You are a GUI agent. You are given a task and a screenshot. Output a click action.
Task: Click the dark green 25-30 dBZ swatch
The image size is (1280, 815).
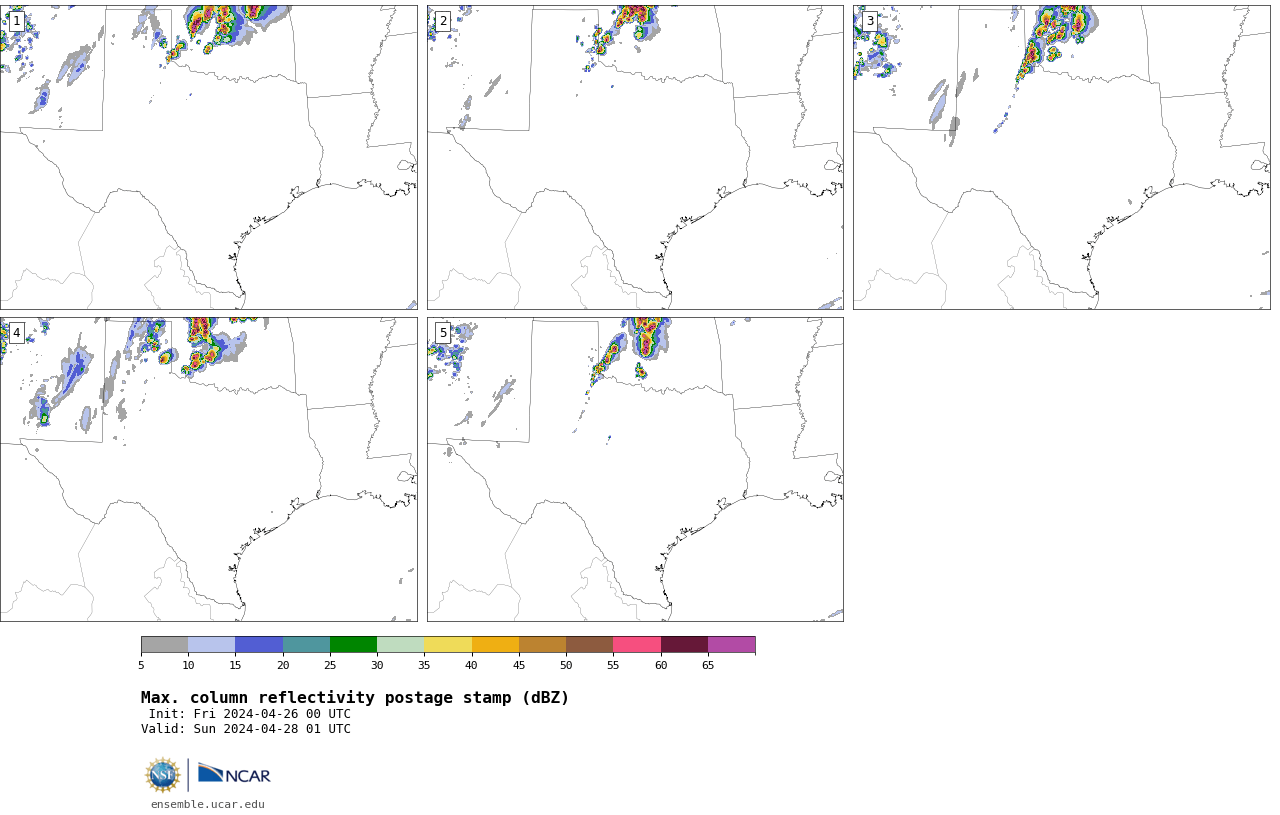point(353,644)
